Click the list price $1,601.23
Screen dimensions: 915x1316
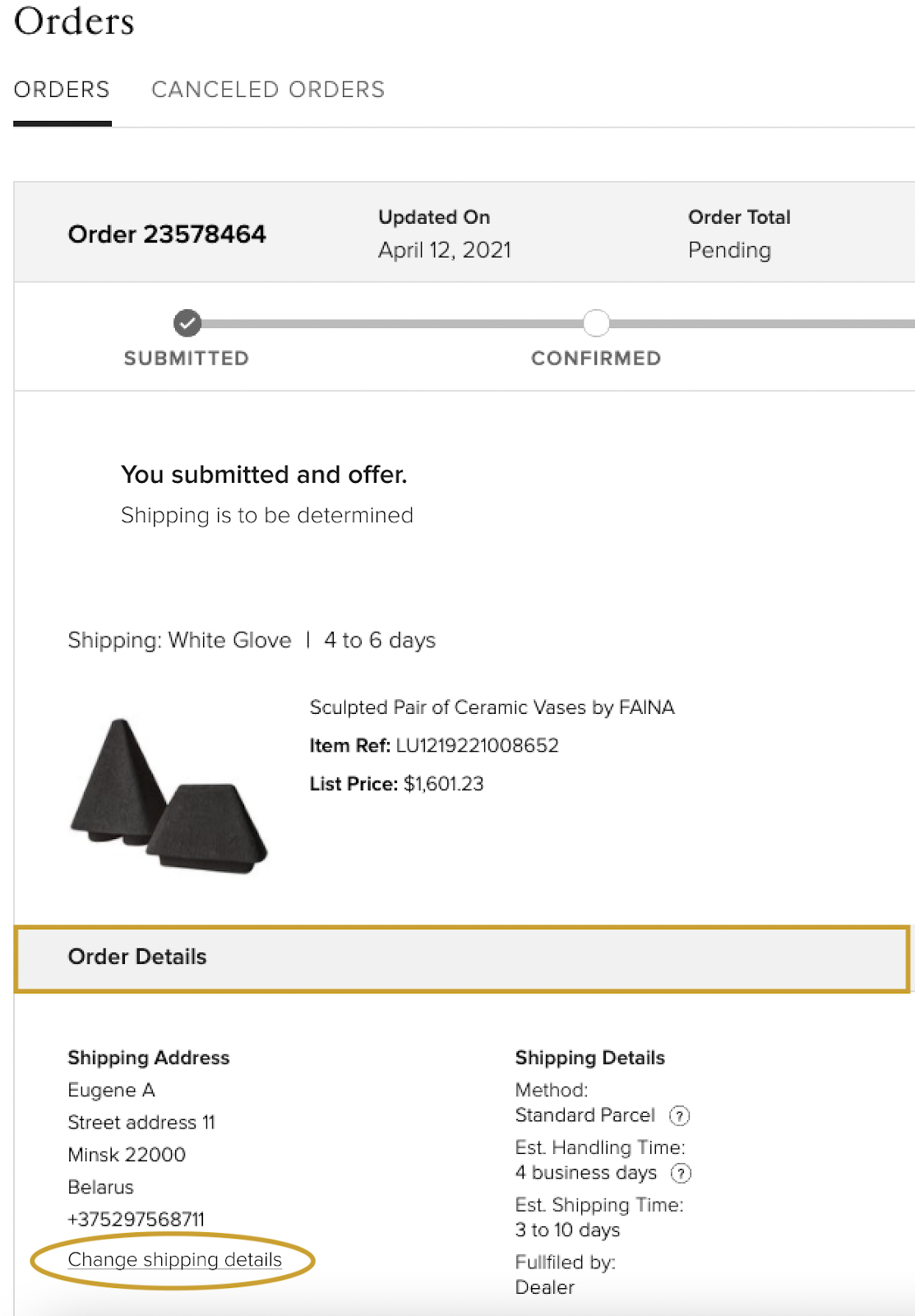pyautogui.click(x=443, y=784)
